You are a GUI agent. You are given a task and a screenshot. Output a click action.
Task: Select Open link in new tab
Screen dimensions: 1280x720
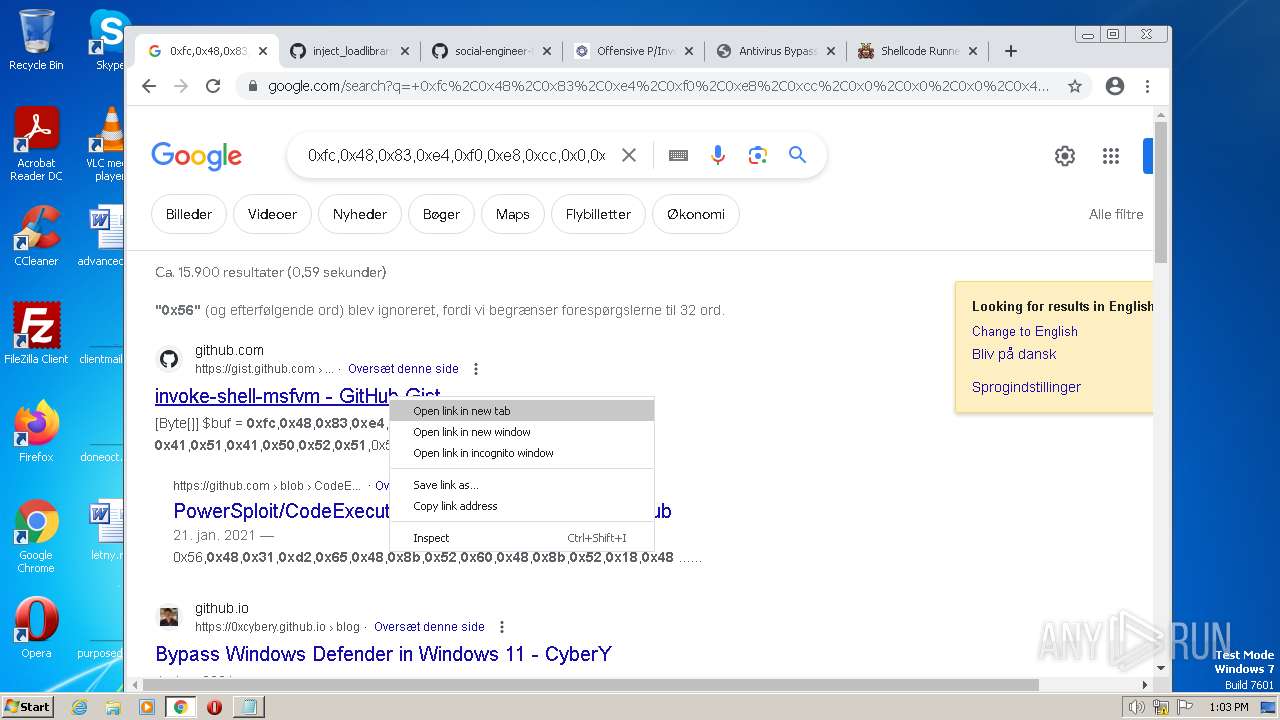[x=522, y=411]
